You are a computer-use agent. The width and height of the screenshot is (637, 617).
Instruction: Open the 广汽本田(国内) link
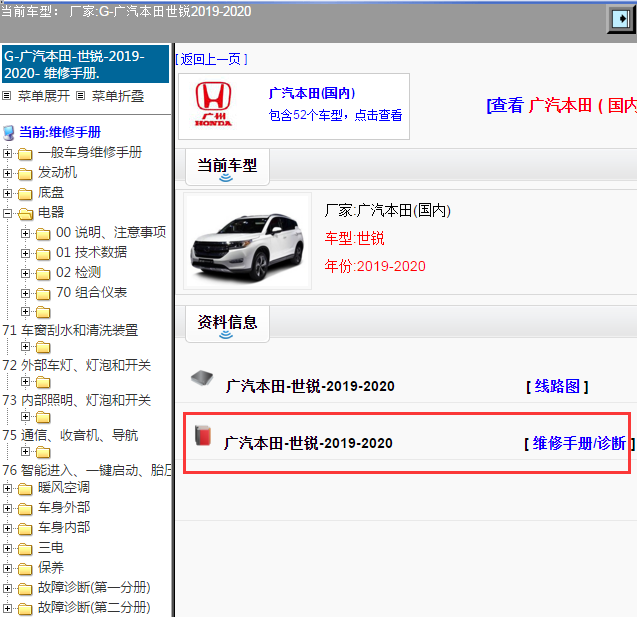click(x=312, y=93)
